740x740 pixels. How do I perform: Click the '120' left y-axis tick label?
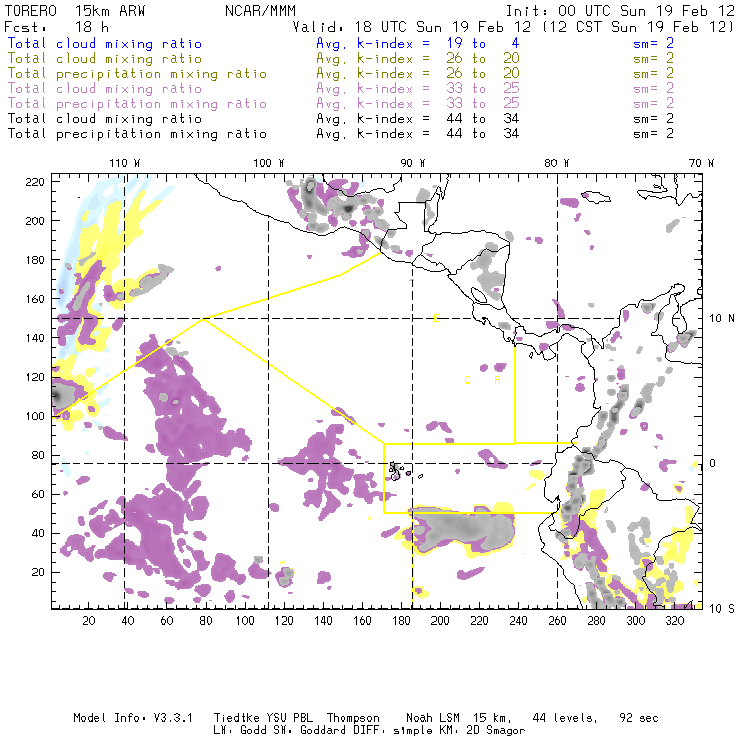pos(35,377)
